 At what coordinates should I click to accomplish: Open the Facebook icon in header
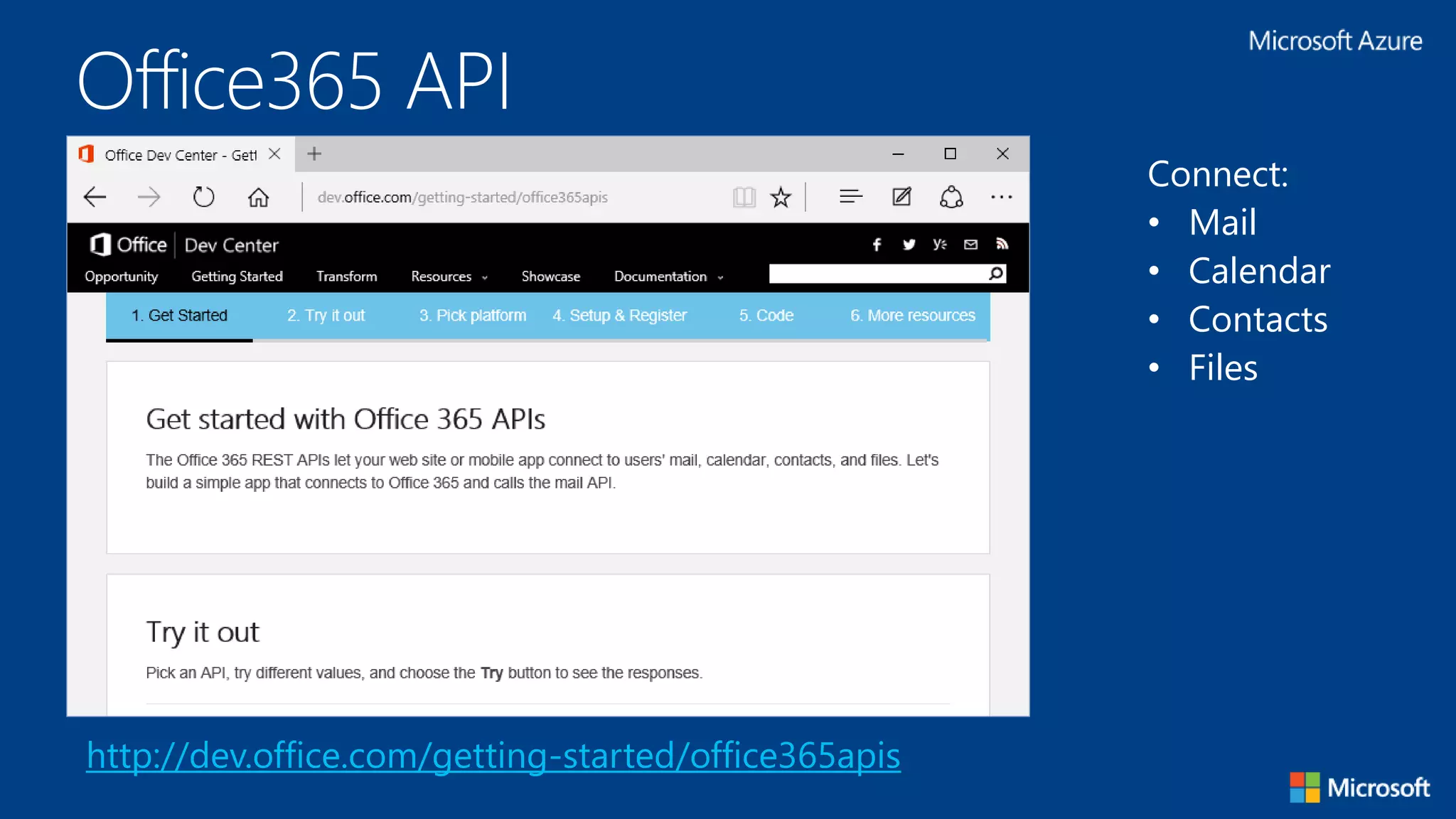click(x=877, y=245)
